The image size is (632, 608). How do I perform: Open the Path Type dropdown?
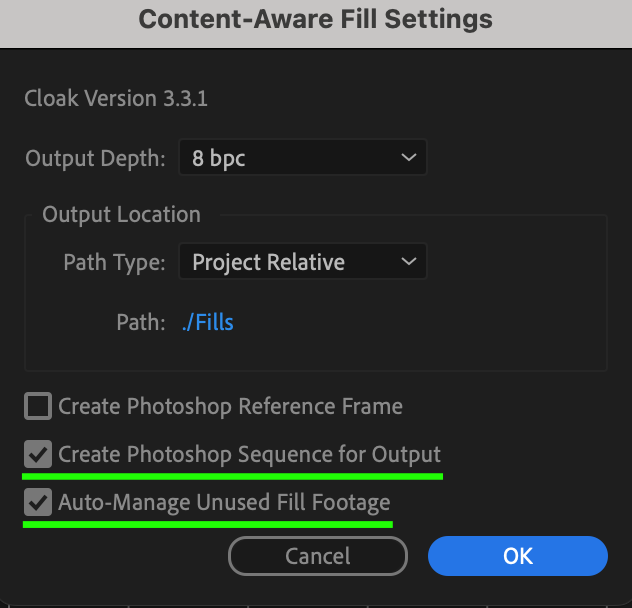301,262
